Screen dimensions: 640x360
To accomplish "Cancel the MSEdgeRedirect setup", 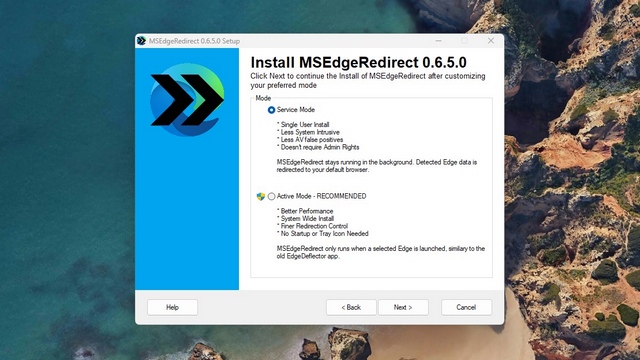I will click(466, 307).
